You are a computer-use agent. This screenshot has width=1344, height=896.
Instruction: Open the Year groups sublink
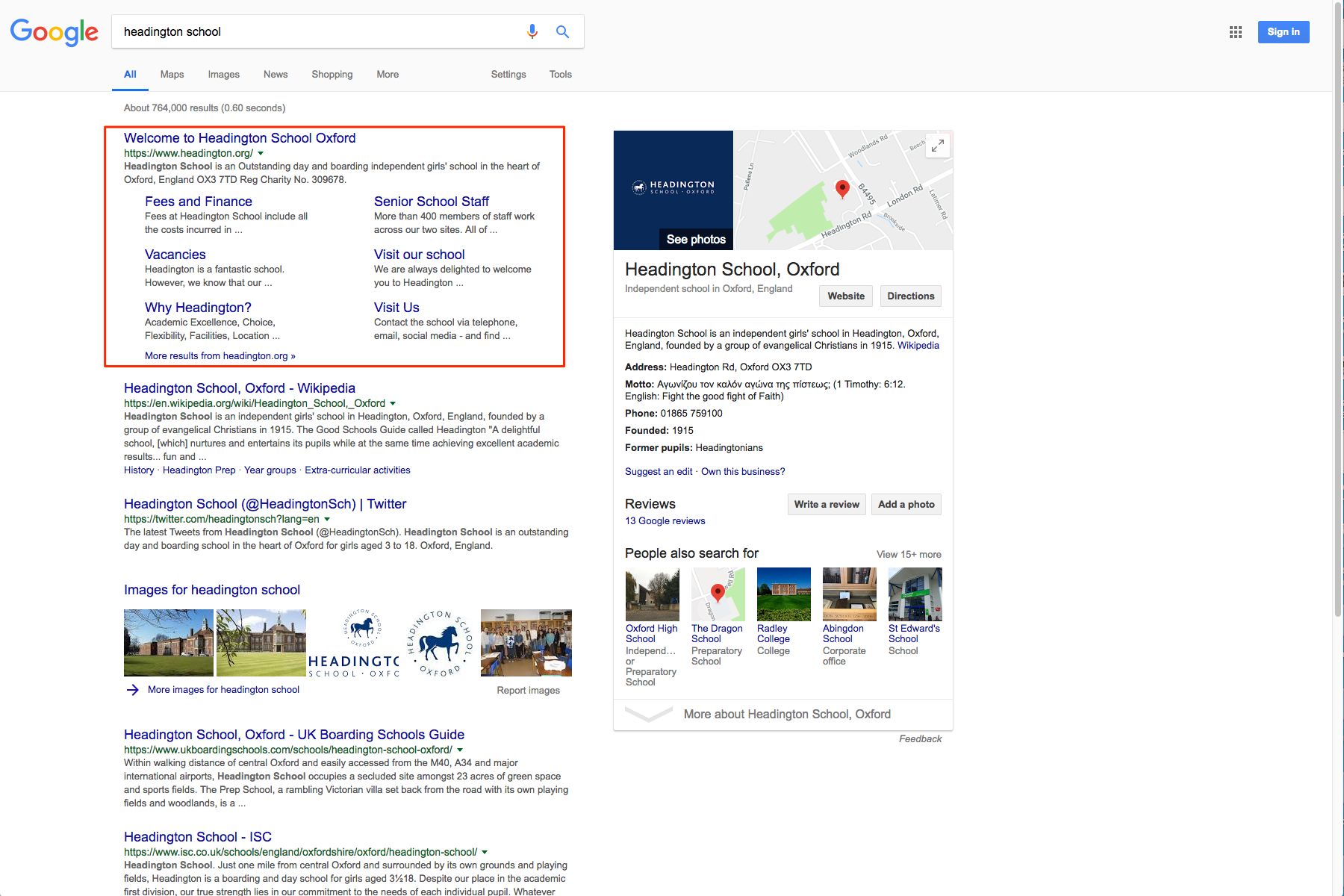pos(270,470)
